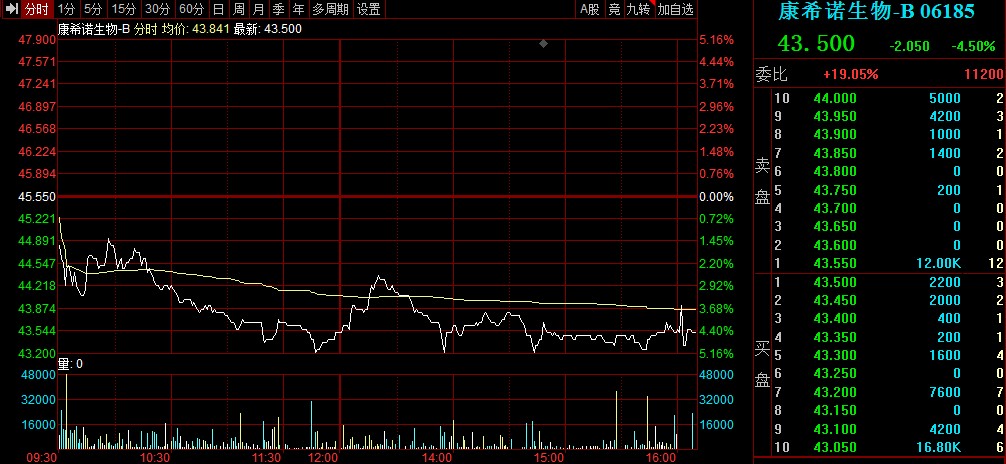Image resolution: width=1006 pixels, height=464 pixels.
Task: Select the 分时 intraday chart tab
Action: click(36, 9)
